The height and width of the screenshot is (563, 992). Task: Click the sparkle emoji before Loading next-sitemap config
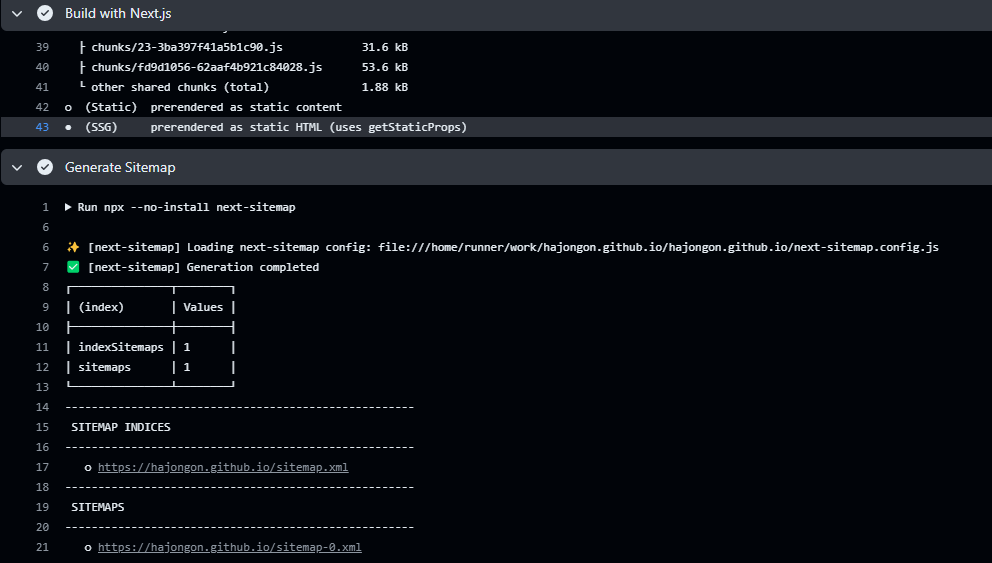click(x=73, y=247)
